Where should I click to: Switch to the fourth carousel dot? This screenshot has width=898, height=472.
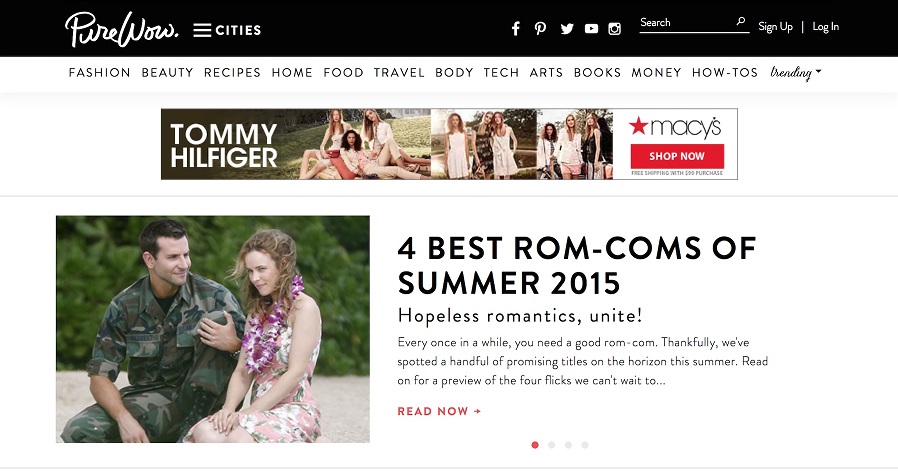point(585,445)
